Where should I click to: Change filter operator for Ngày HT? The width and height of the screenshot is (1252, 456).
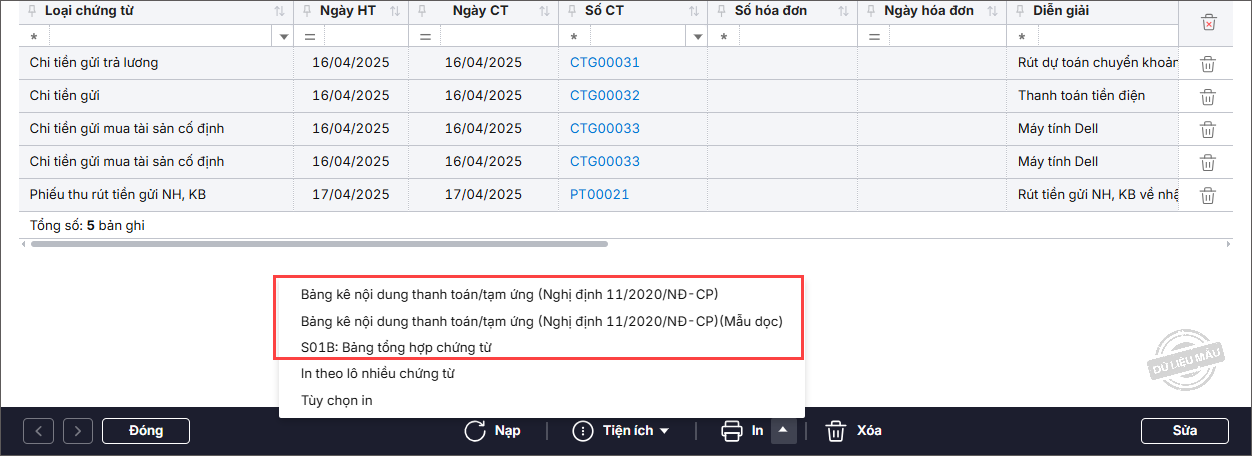(x=310, y=37)
